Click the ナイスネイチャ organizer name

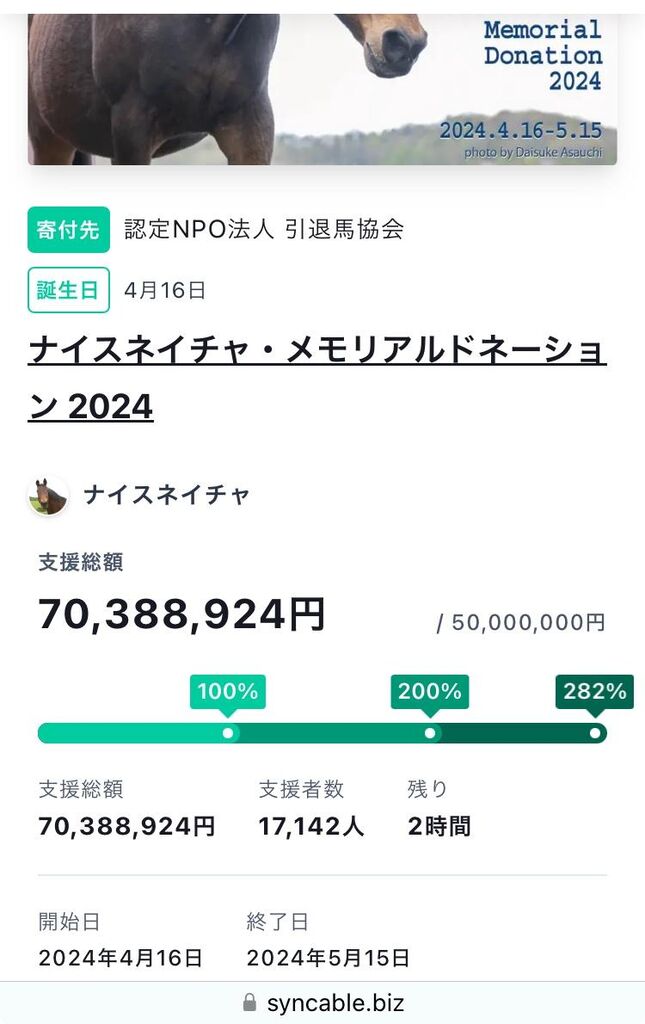tap(167, 495)
